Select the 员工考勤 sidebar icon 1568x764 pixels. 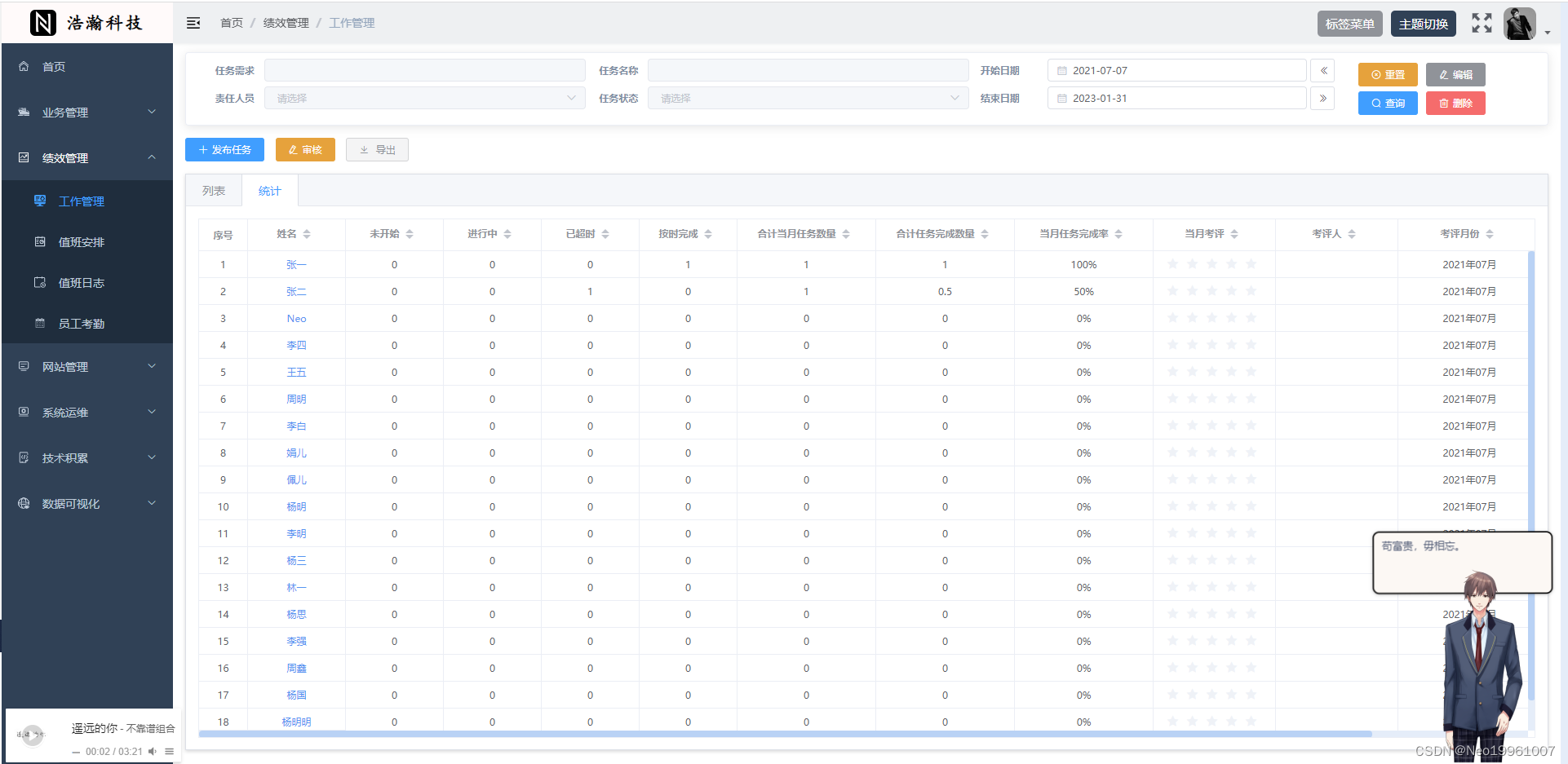point(39,323)
